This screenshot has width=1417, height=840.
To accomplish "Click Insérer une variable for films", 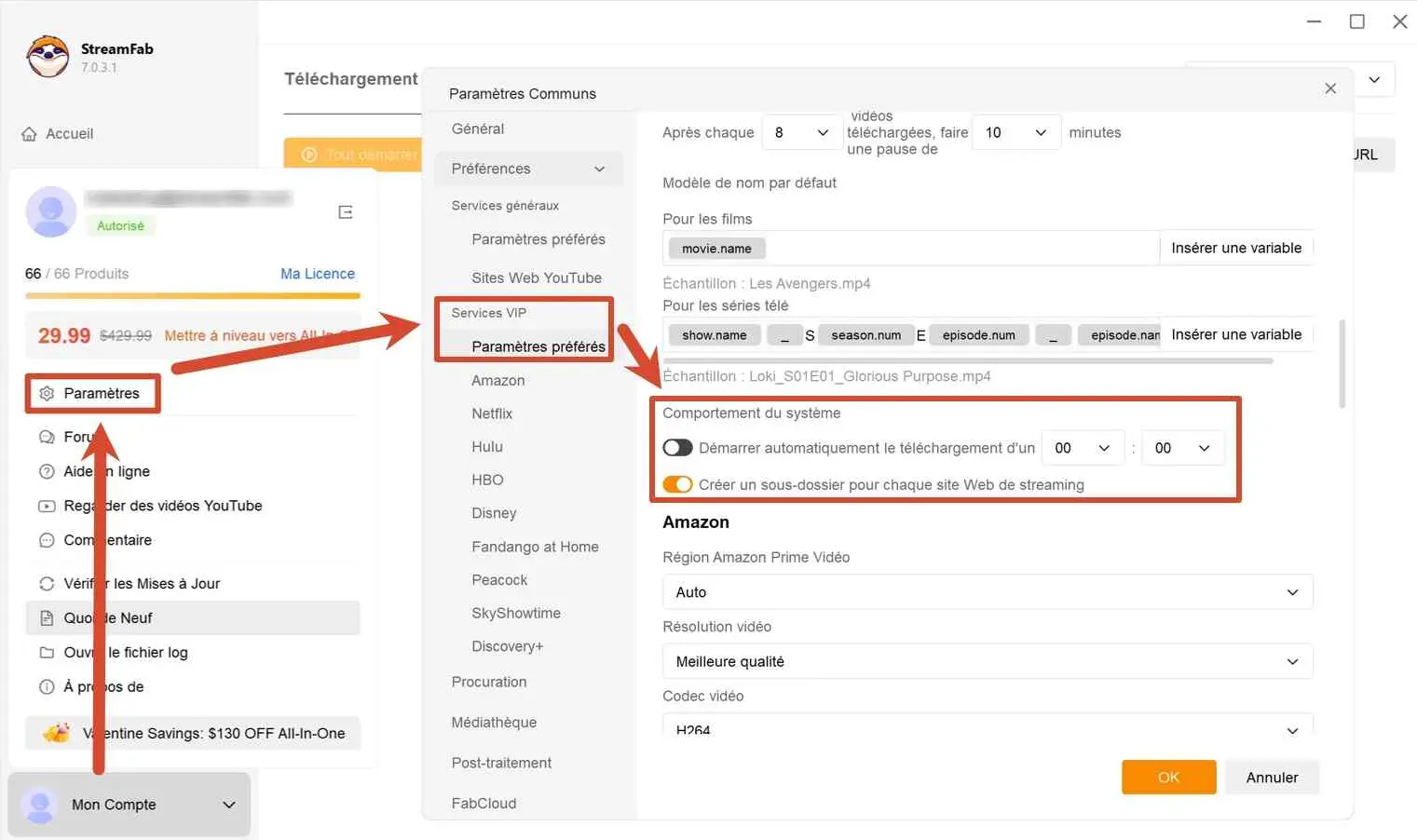I will click(x=1236, y=248).
